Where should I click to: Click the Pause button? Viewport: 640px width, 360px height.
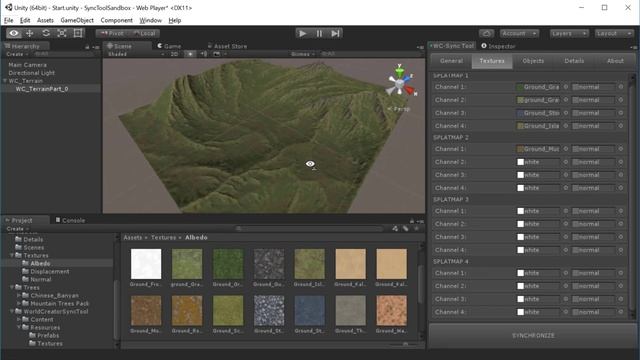[319, 33]
